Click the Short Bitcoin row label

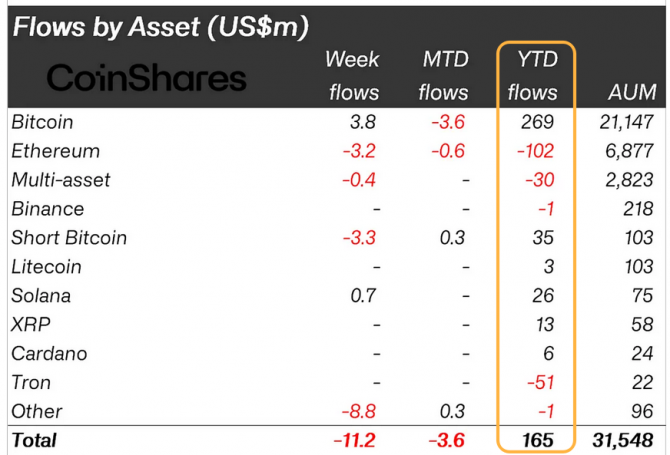coord(69,238)
